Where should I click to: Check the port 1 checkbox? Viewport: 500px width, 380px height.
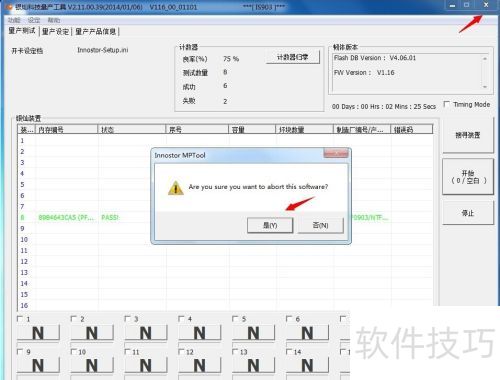click(x=20, y=319)
